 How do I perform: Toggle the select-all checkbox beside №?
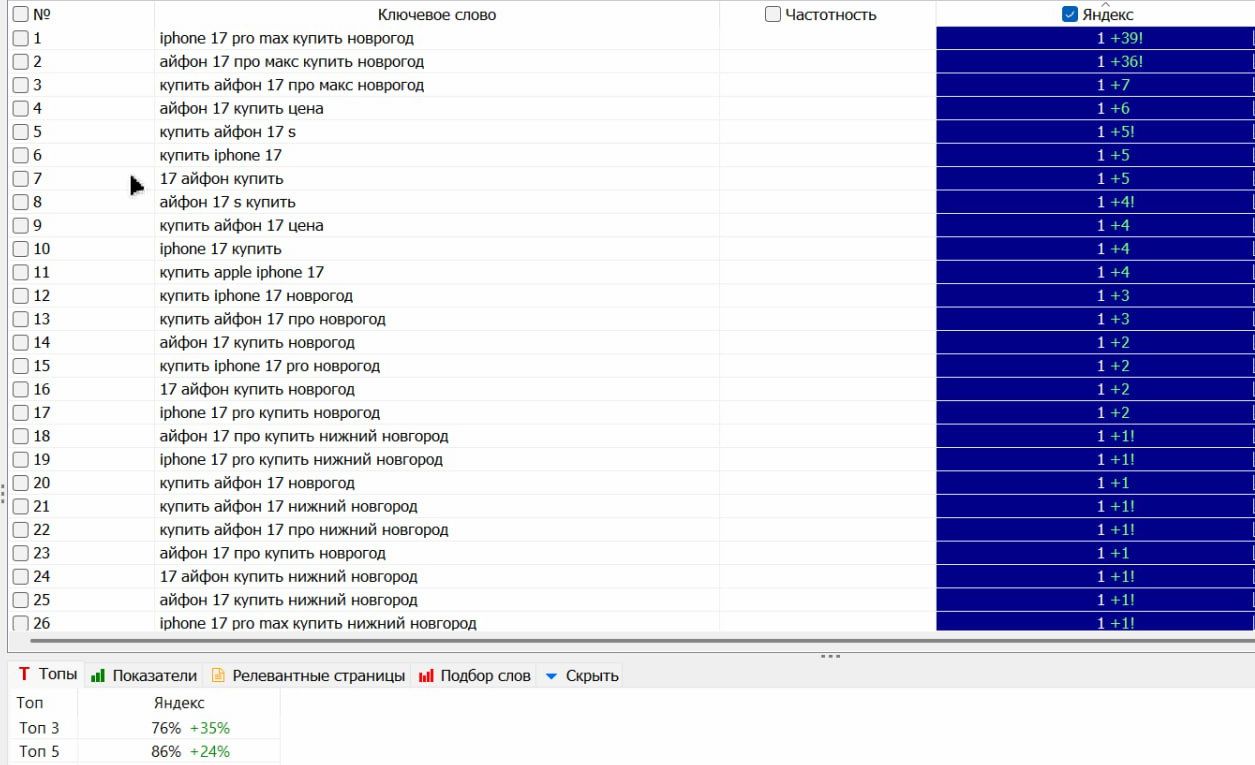(x=20, y=14)
